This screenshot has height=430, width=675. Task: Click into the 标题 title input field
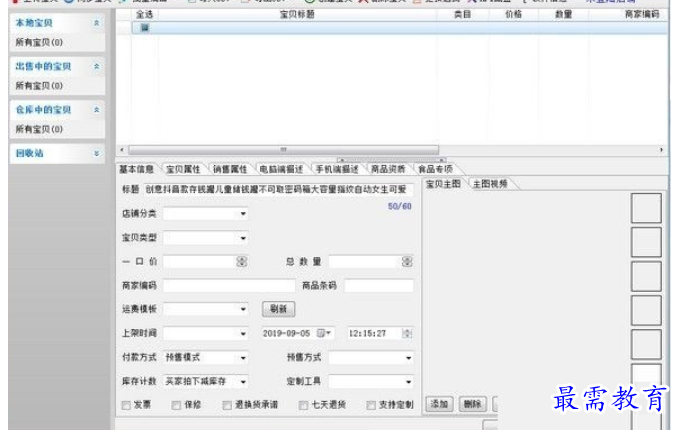pyautogui.click(x=278, y=189)
